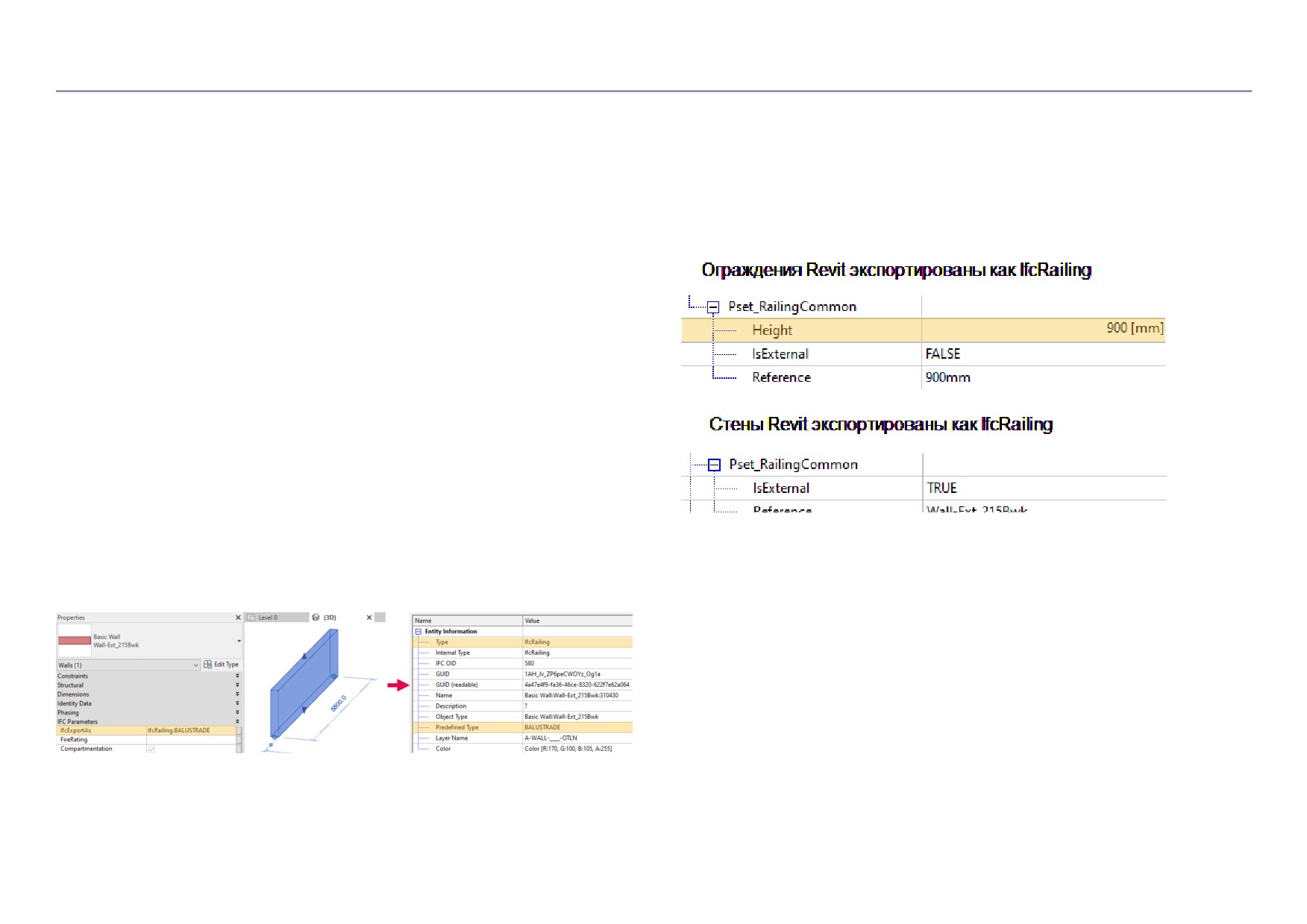This screenshot has width=1307, height=924.
Task: Select the IFC OID row
Action: (x=522, y=663)
